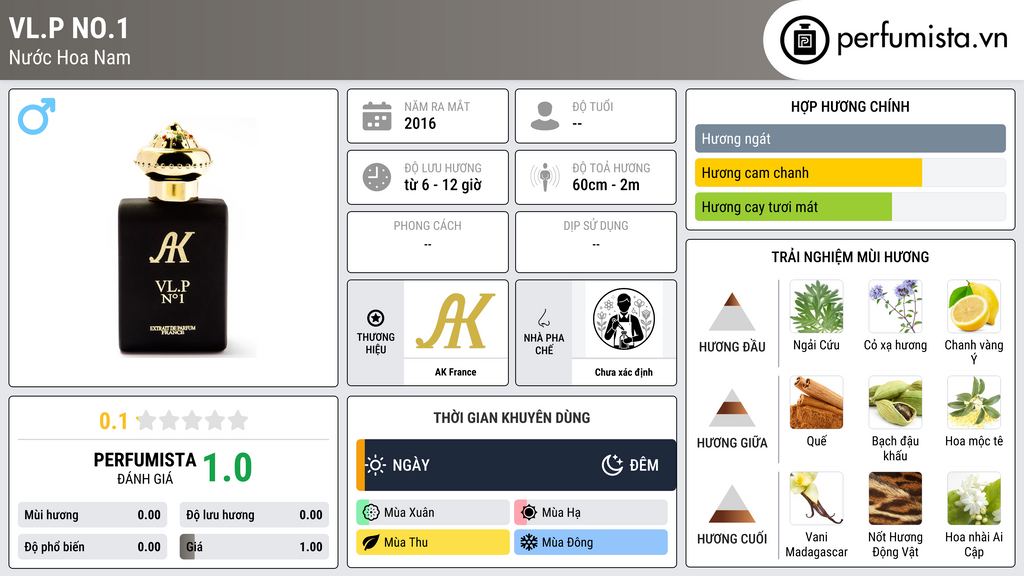This screenshot has height=576, width=1024.
Task: Click the sun icon next to Ngày
Action: click(x=376, y=465)
